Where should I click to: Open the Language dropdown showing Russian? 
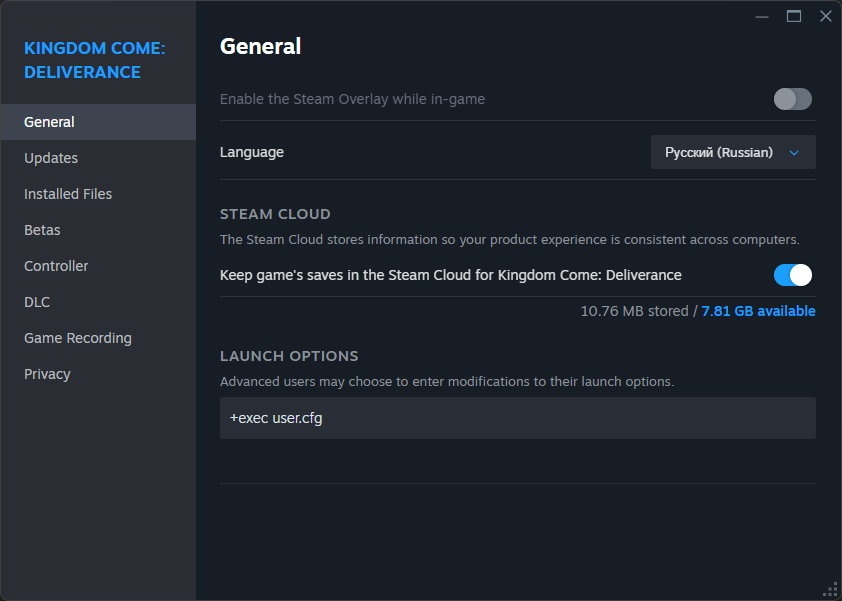pyautogui.click(x=733, y=152)
